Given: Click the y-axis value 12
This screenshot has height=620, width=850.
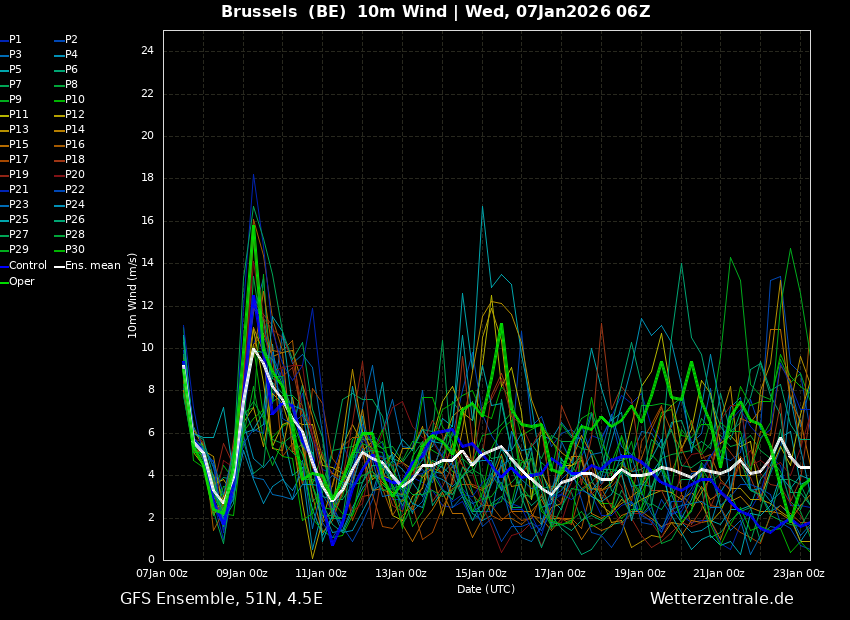Looking at the screenshot, I should (147, 306).
